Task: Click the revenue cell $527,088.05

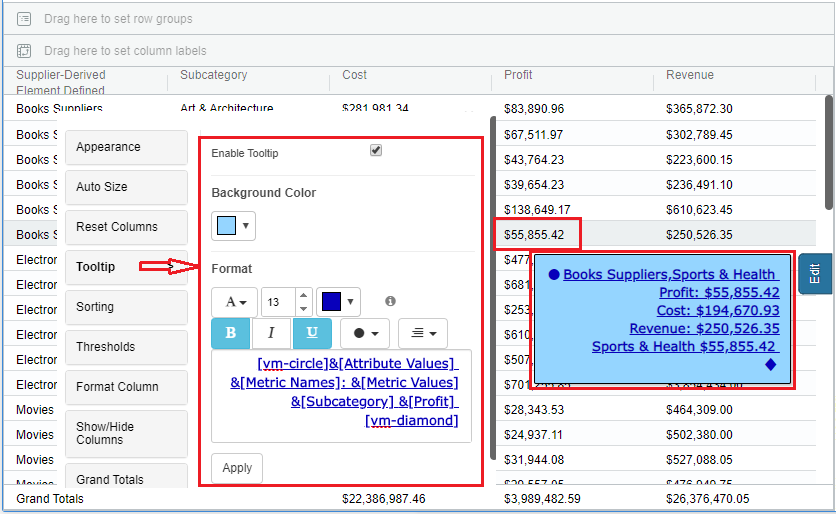Action: [699, 460]
